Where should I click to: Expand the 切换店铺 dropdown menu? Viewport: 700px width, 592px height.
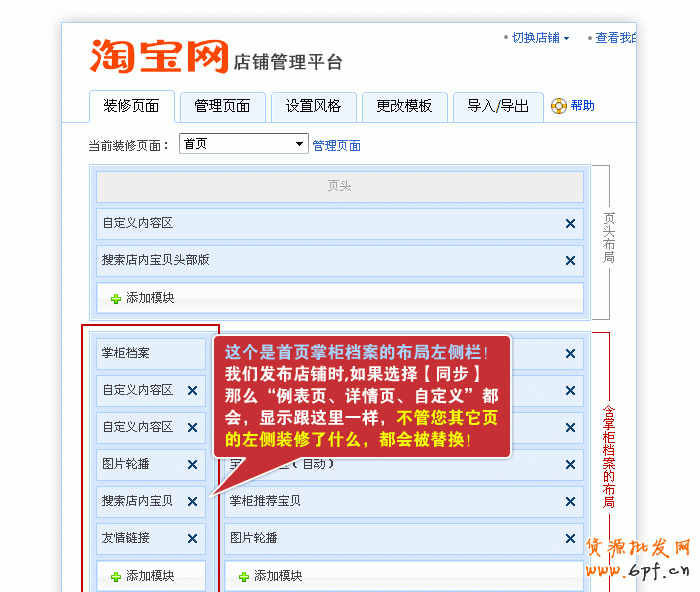540,38
